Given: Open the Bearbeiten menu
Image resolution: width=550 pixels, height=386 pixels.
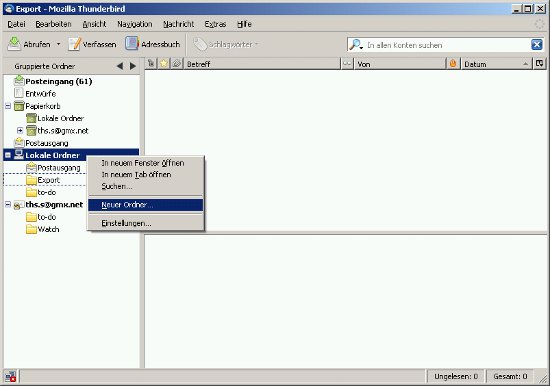Looking at the screenshot, I should point(53,24).
